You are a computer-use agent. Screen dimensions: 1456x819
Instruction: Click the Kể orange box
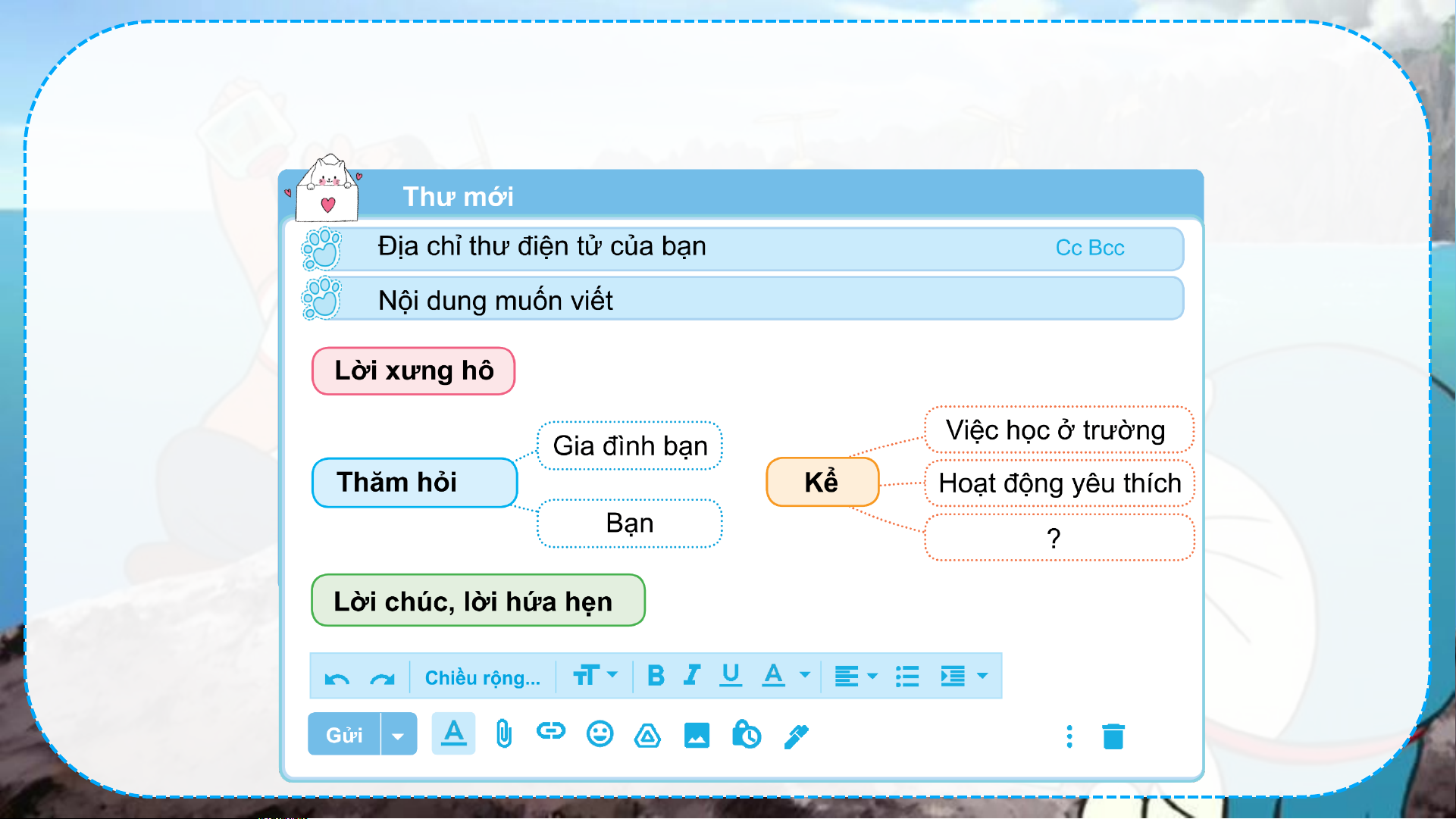tap(822, 482)
